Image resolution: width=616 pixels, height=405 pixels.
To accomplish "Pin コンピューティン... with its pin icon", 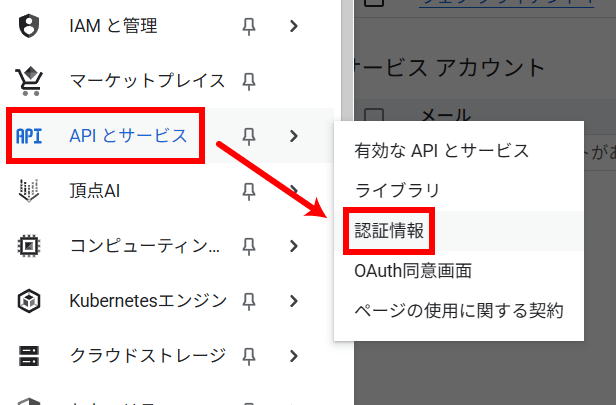I will [249, 246].
